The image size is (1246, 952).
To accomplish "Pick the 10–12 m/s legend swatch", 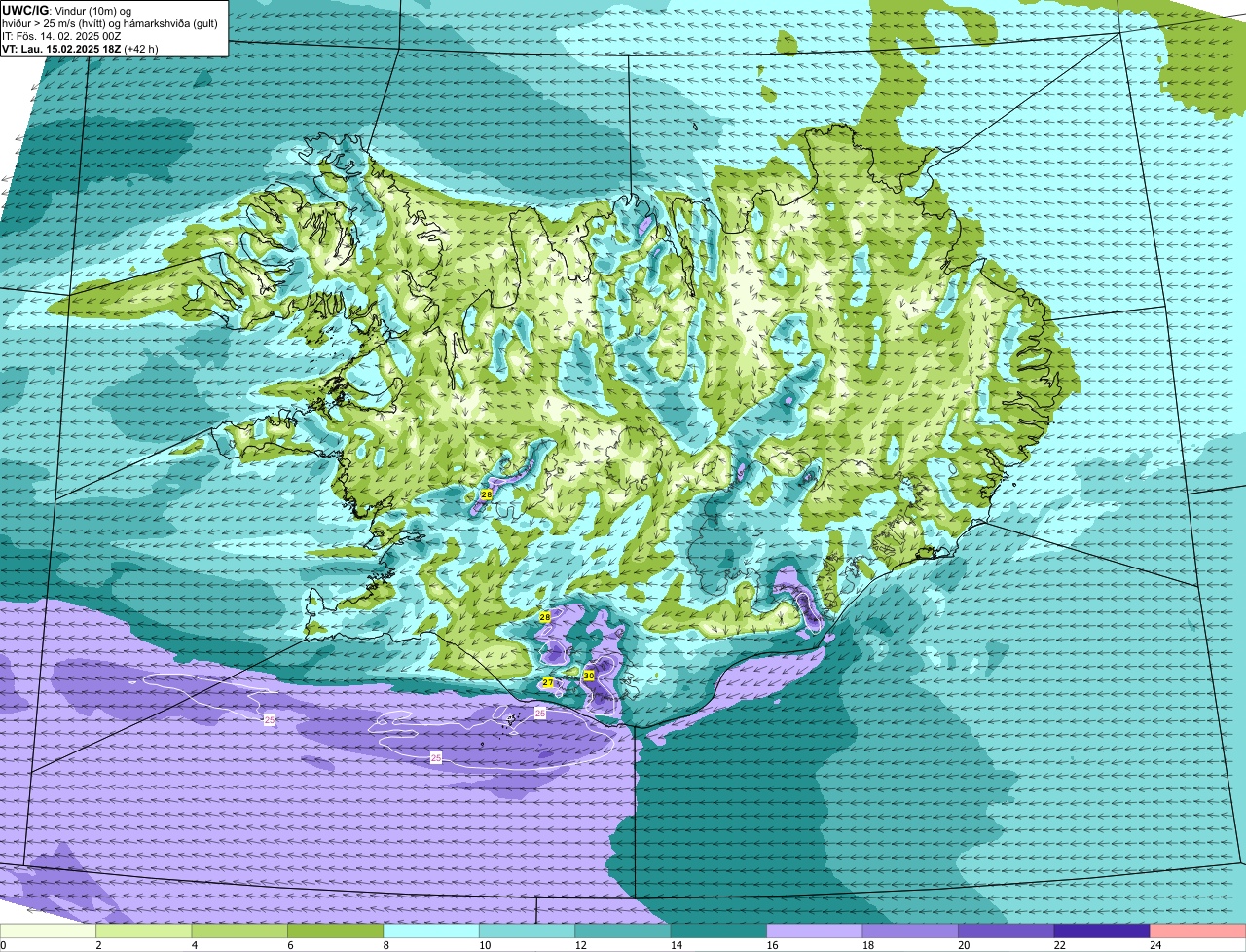I will 528,931.
